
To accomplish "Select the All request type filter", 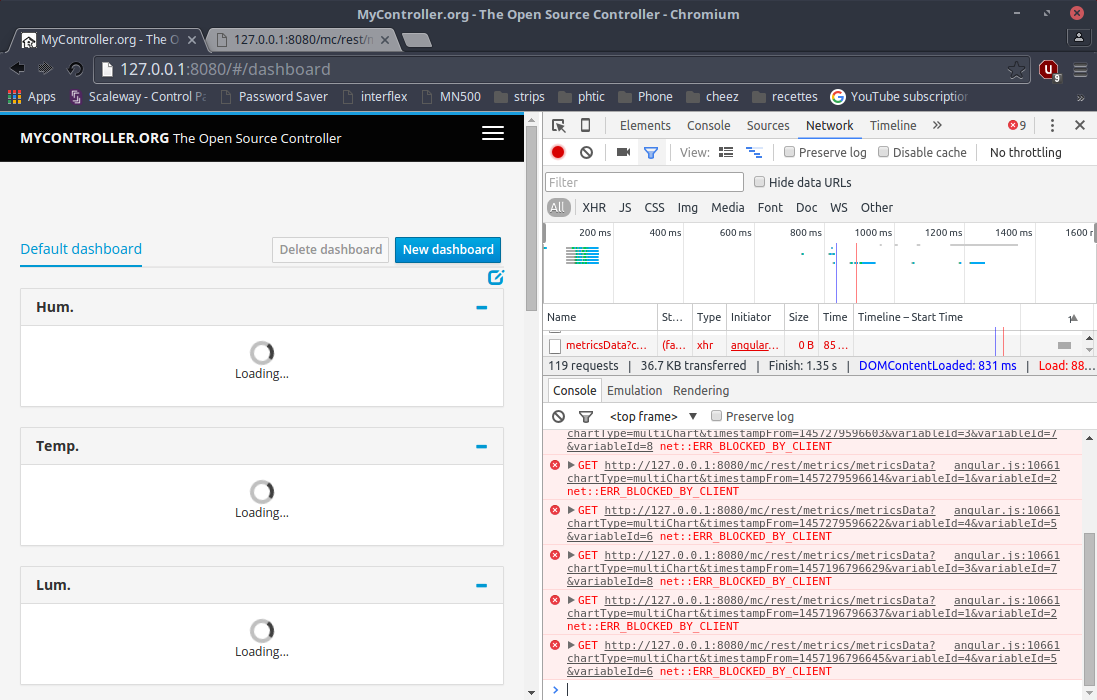I will click(558, 207).
